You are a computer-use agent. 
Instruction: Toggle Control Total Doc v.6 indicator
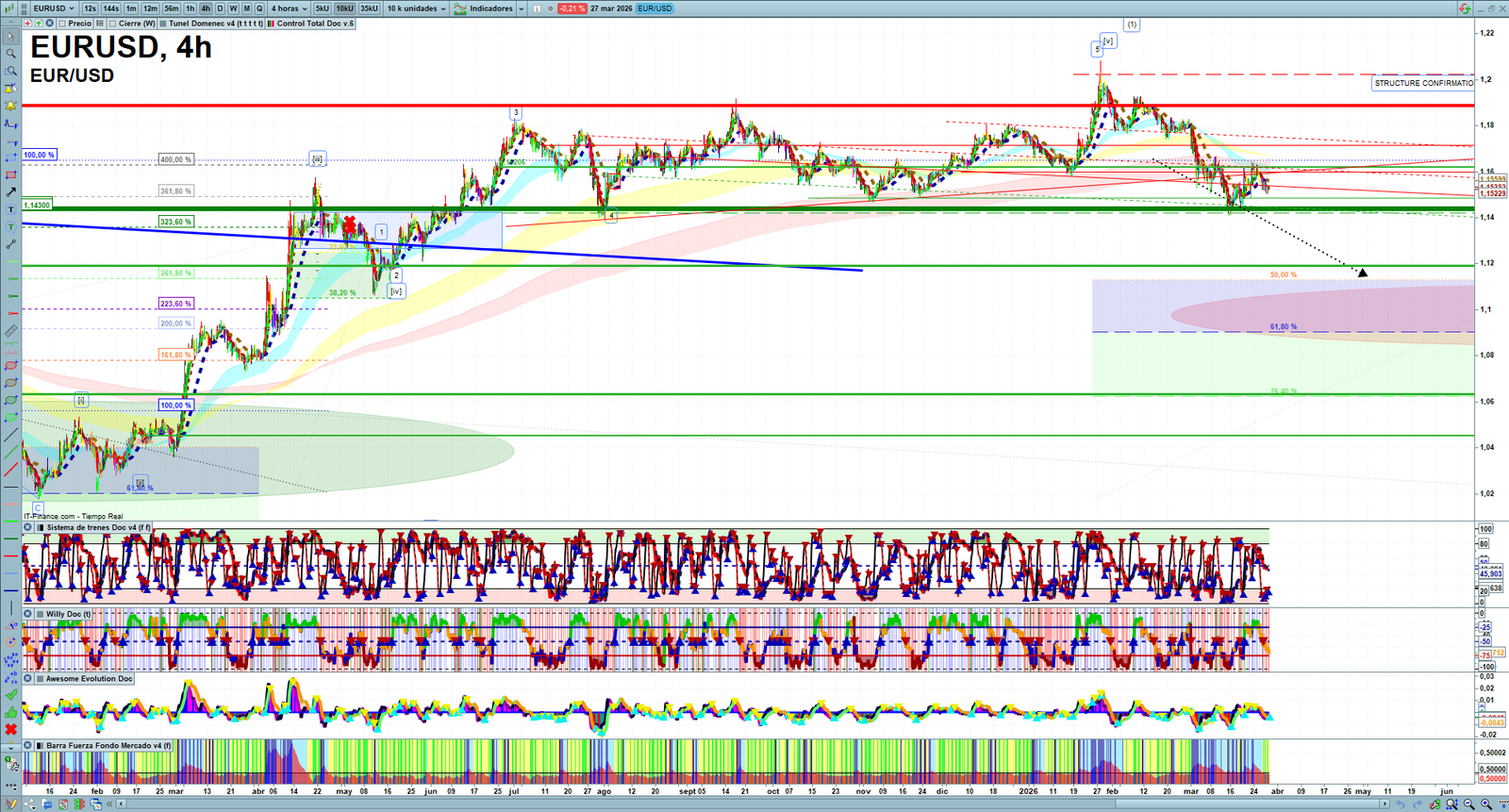pos(271,24)
